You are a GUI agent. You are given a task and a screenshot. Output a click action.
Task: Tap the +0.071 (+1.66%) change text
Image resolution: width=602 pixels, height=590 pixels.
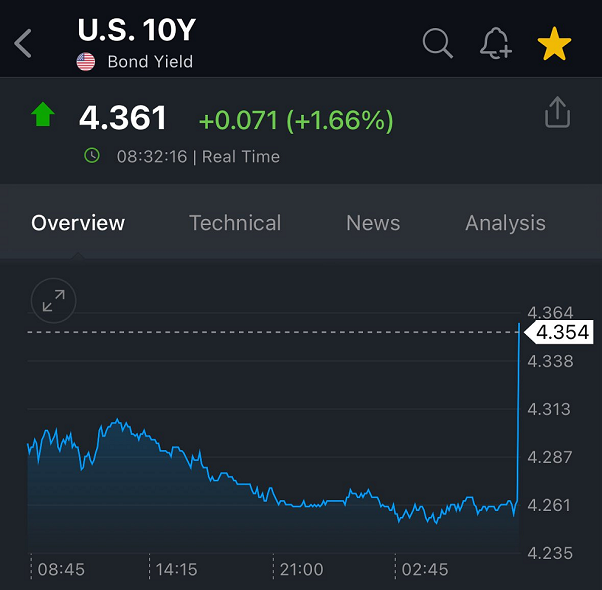click(296, 121)
